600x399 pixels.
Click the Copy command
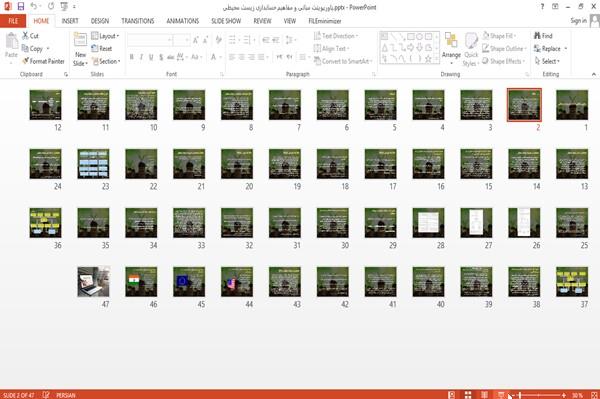pyautogui.click(x=33, y=49)
